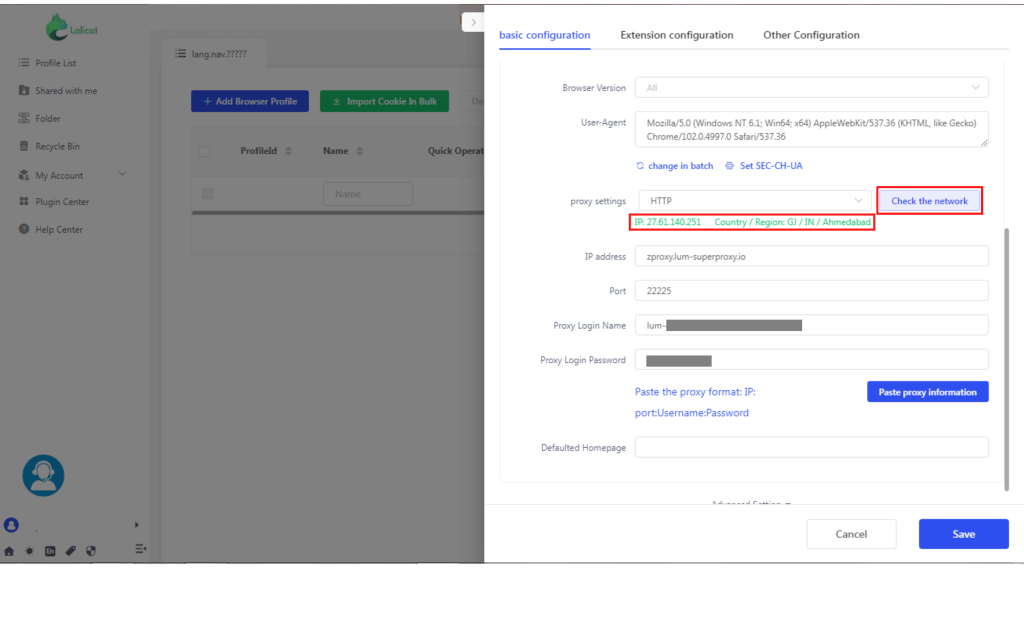The width and height of the screenshot is (1024, 640).
Task: Toggle the theme sun icon
Action: point(29,551)
